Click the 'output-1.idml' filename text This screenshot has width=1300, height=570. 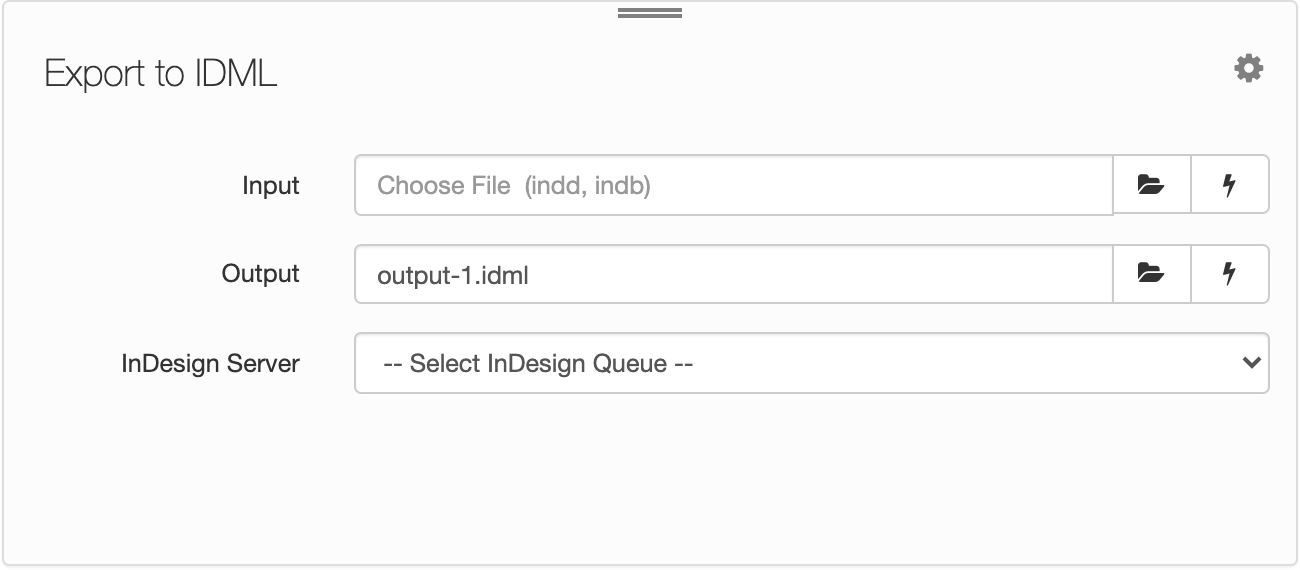(453, 276)
